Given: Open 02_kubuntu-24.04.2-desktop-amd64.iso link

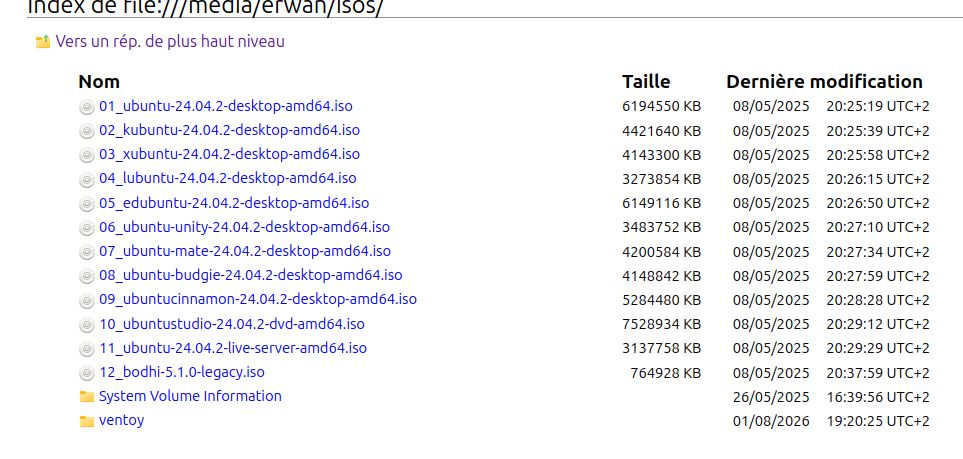Looking at the screenshot, I should [x=230, y=130].
